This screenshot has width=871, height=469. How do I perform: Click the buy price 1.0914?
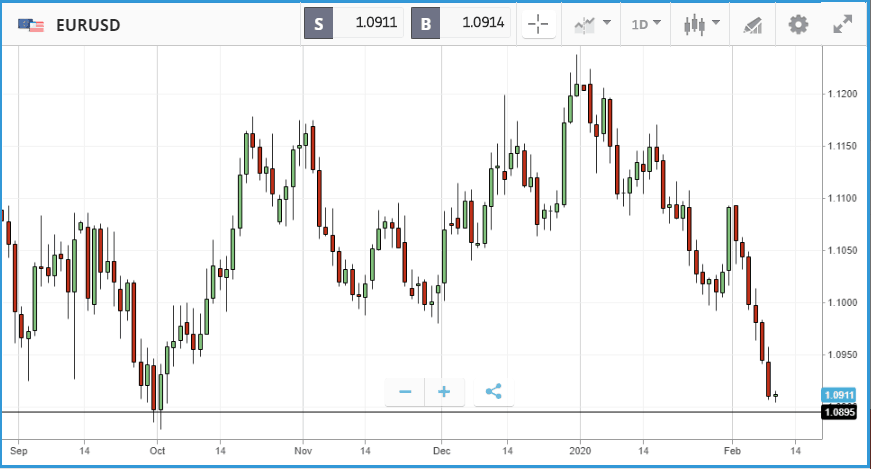(x=483, y=23)
